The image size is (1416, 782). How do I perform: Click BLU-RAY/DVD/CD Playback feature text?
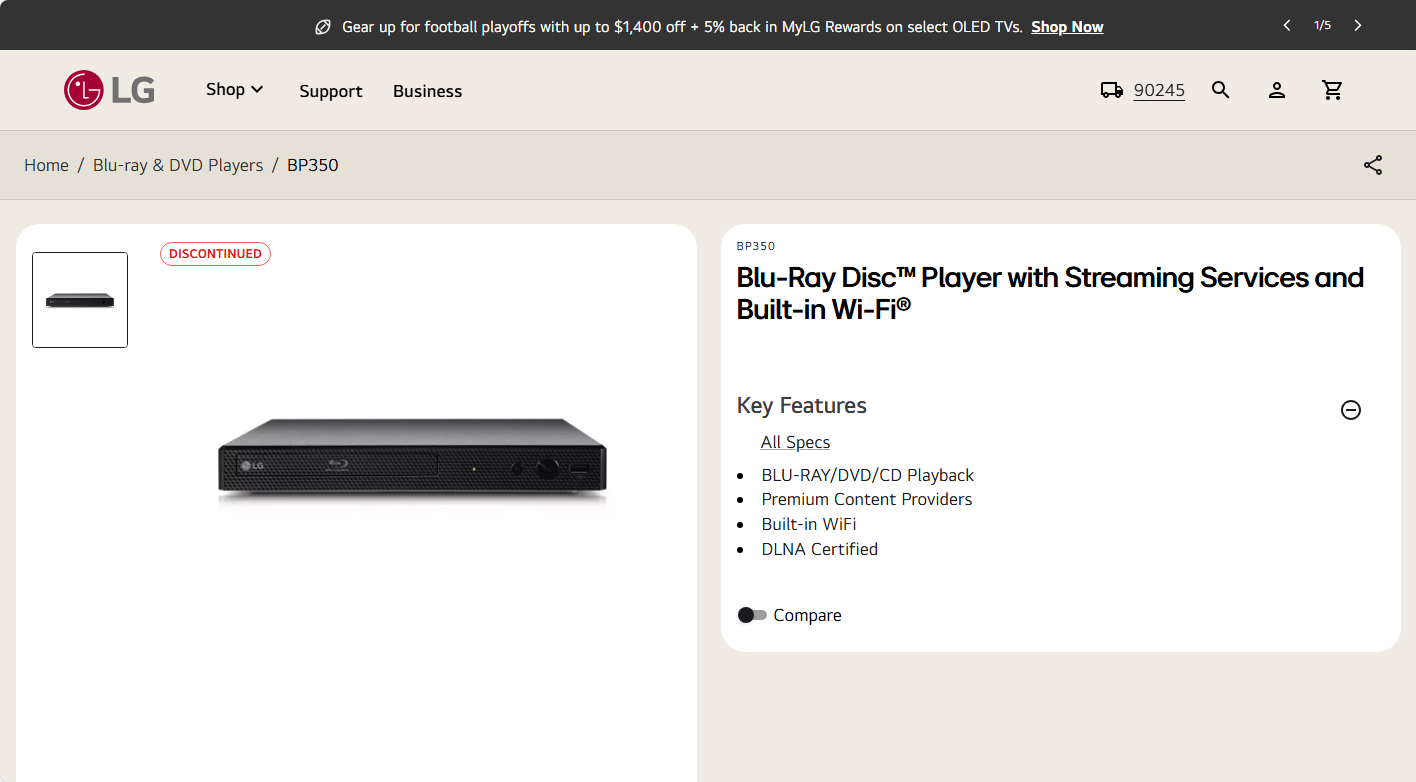click(x=867, y=475)
